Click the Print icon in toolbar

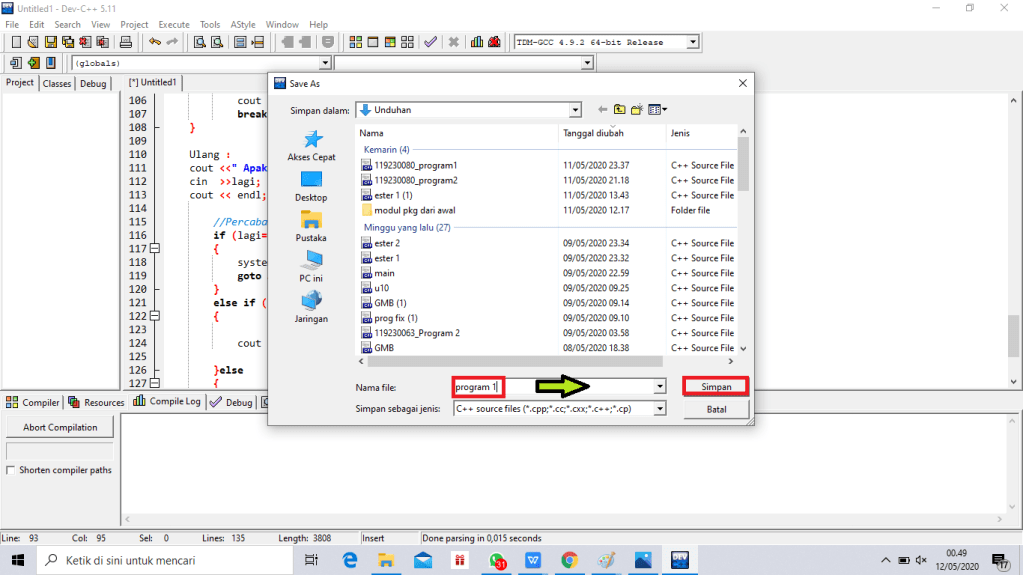126,42
